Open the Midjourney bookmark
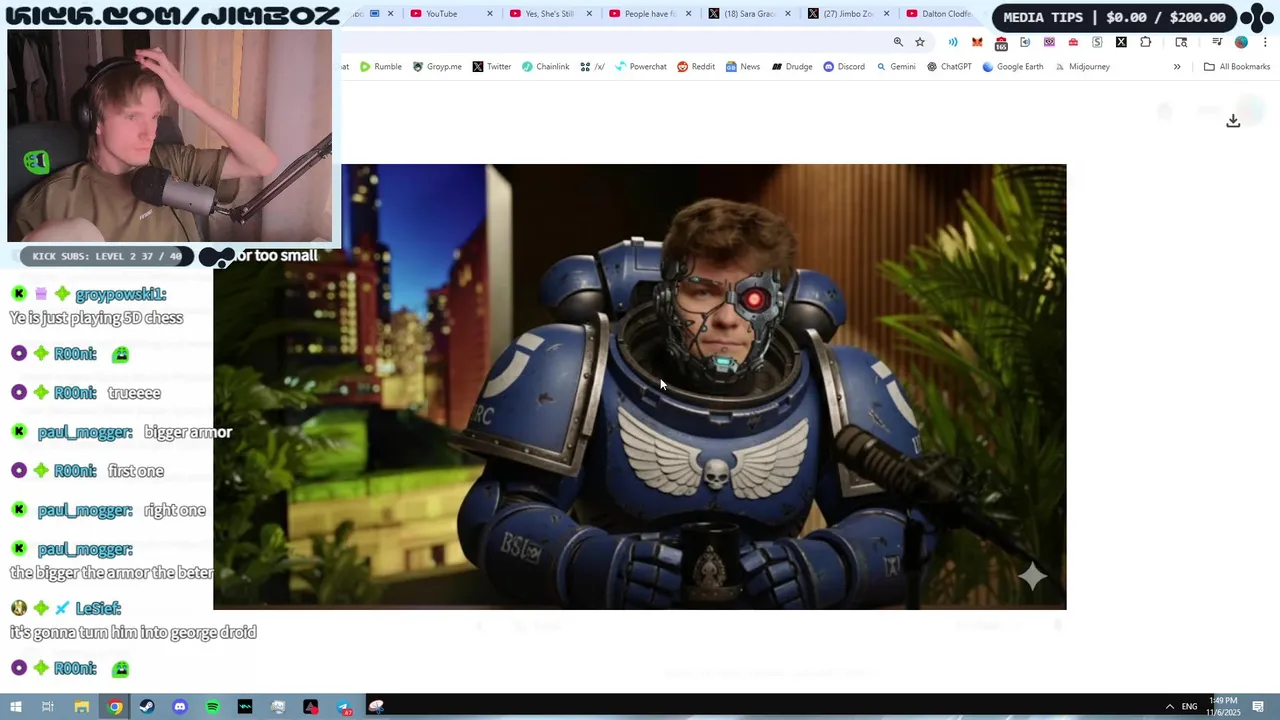The height and width of the screenshot is (720, 1280). 1082,67
